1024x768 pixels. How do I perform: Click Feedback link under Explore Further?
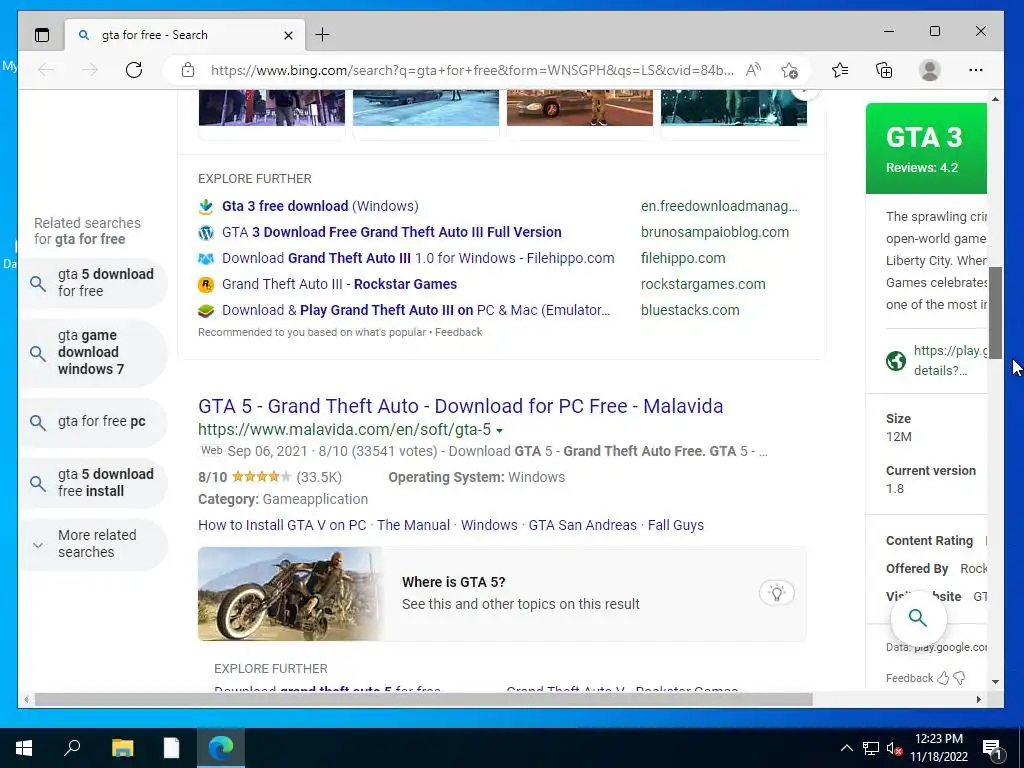458,332
